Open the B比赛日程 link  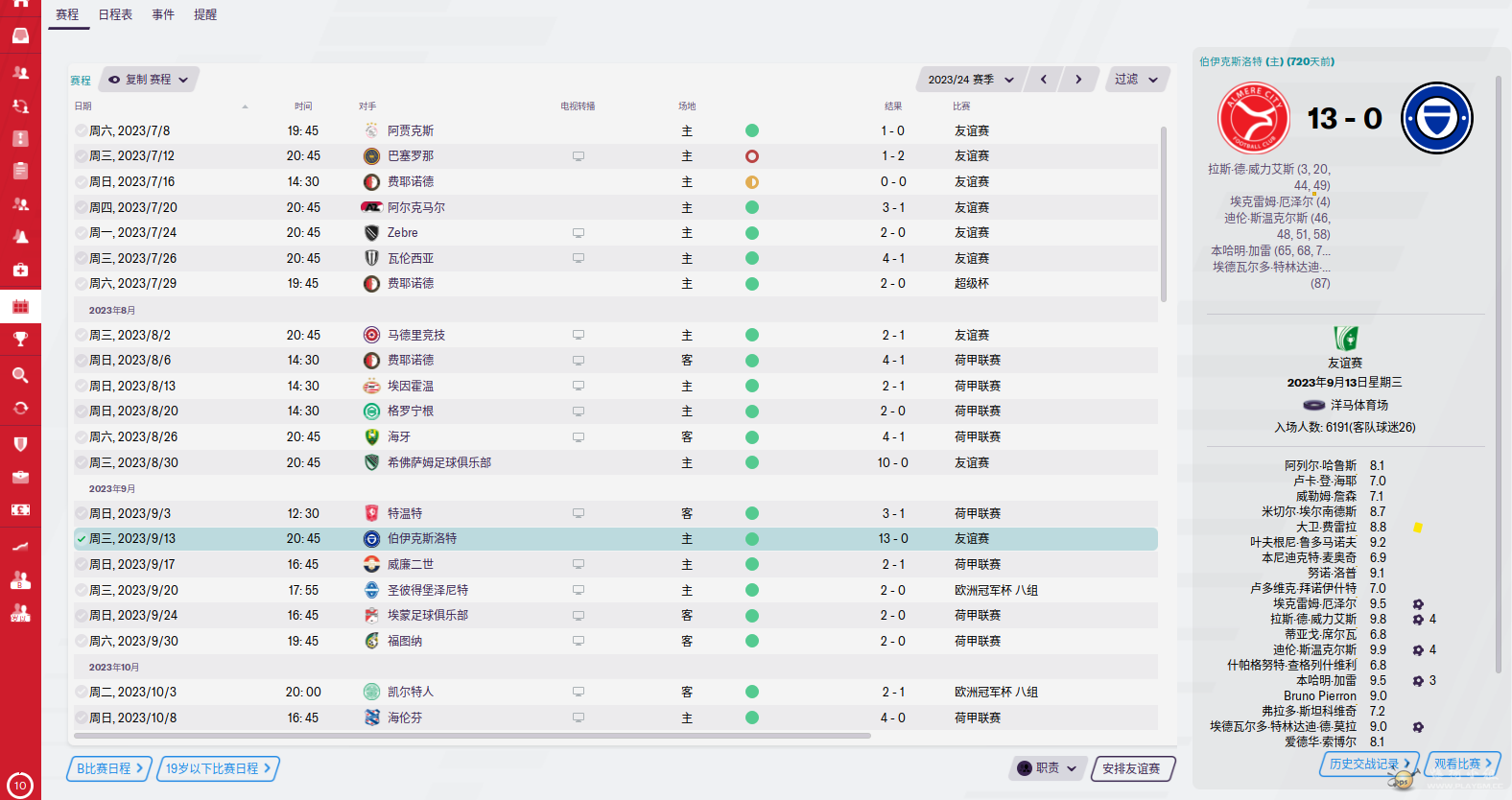pos(108,768)
